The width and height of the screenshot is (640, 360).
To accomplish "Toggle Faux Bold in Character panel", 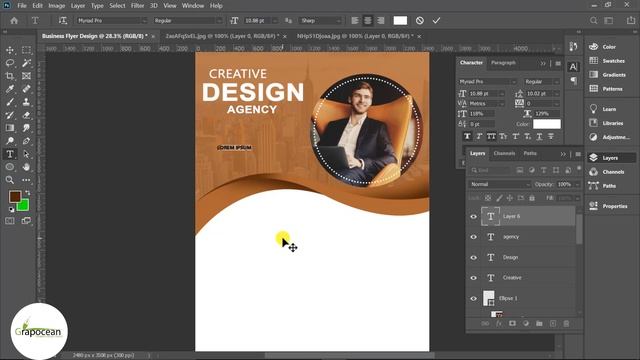I will point(467,136).
